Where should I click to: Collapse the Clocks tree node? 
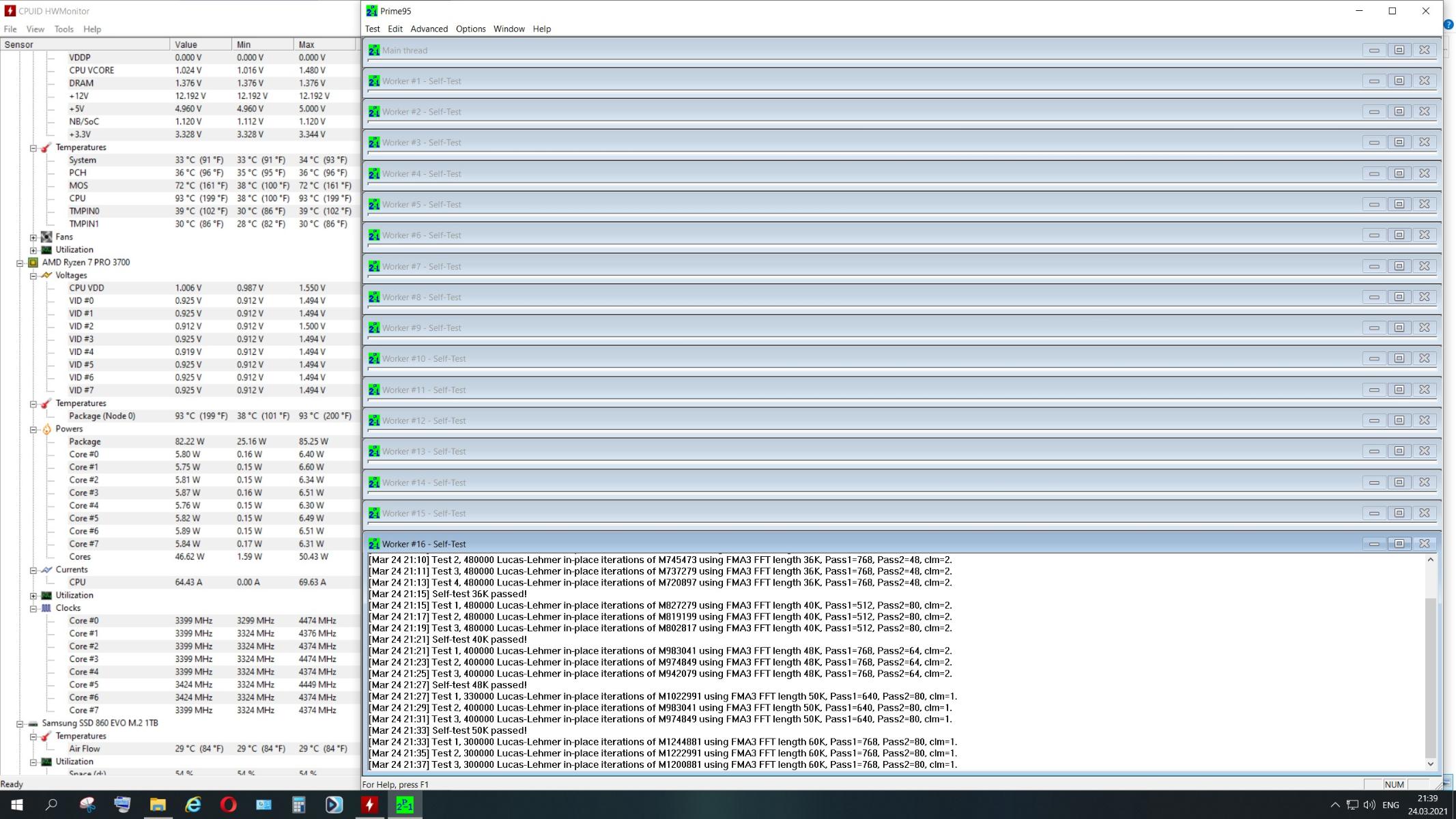pos(33,608)
